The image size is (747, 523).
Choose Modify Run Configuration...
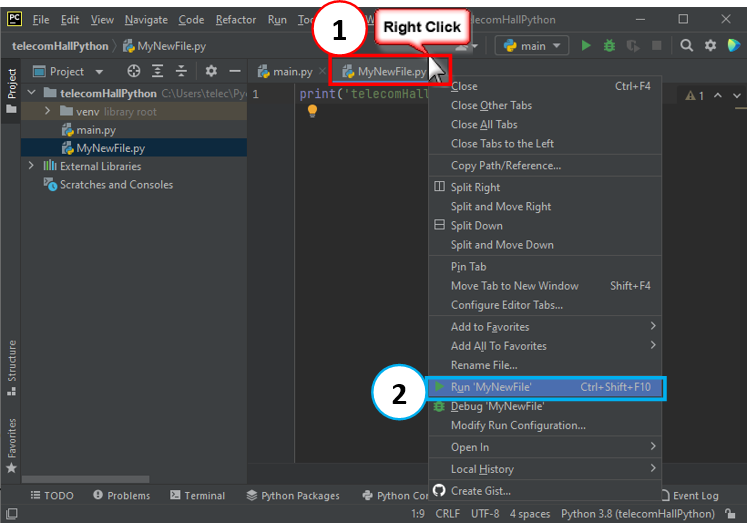click(545, 425)
